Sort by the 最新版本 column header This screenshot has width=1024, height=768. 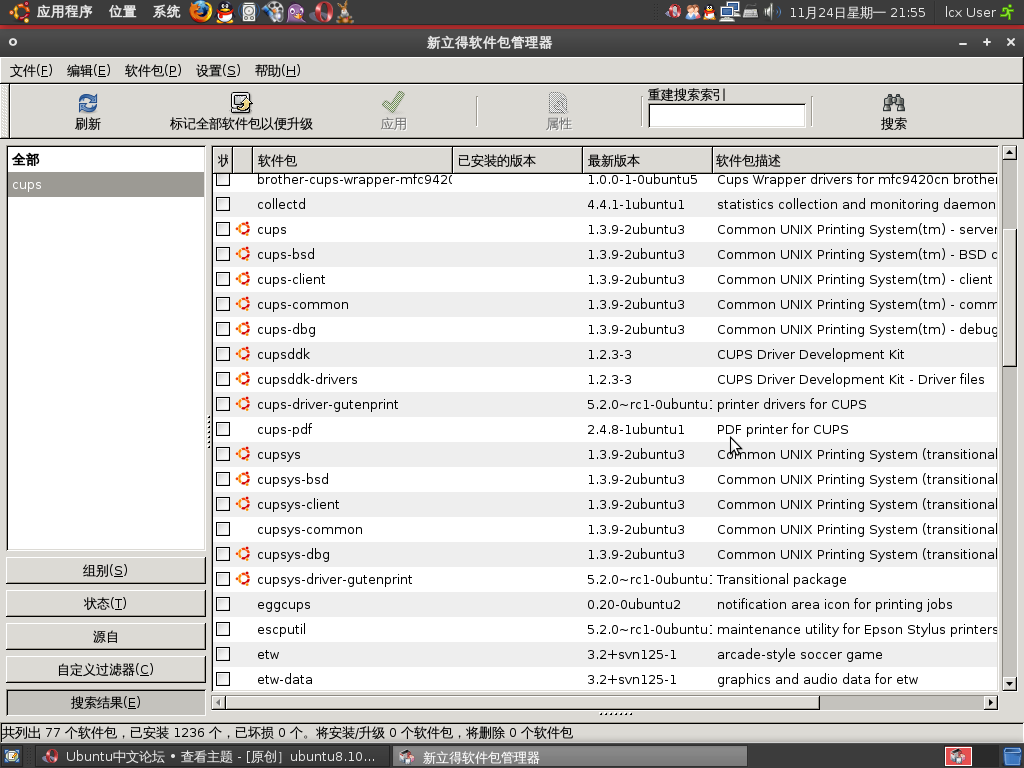coord(647,161)
